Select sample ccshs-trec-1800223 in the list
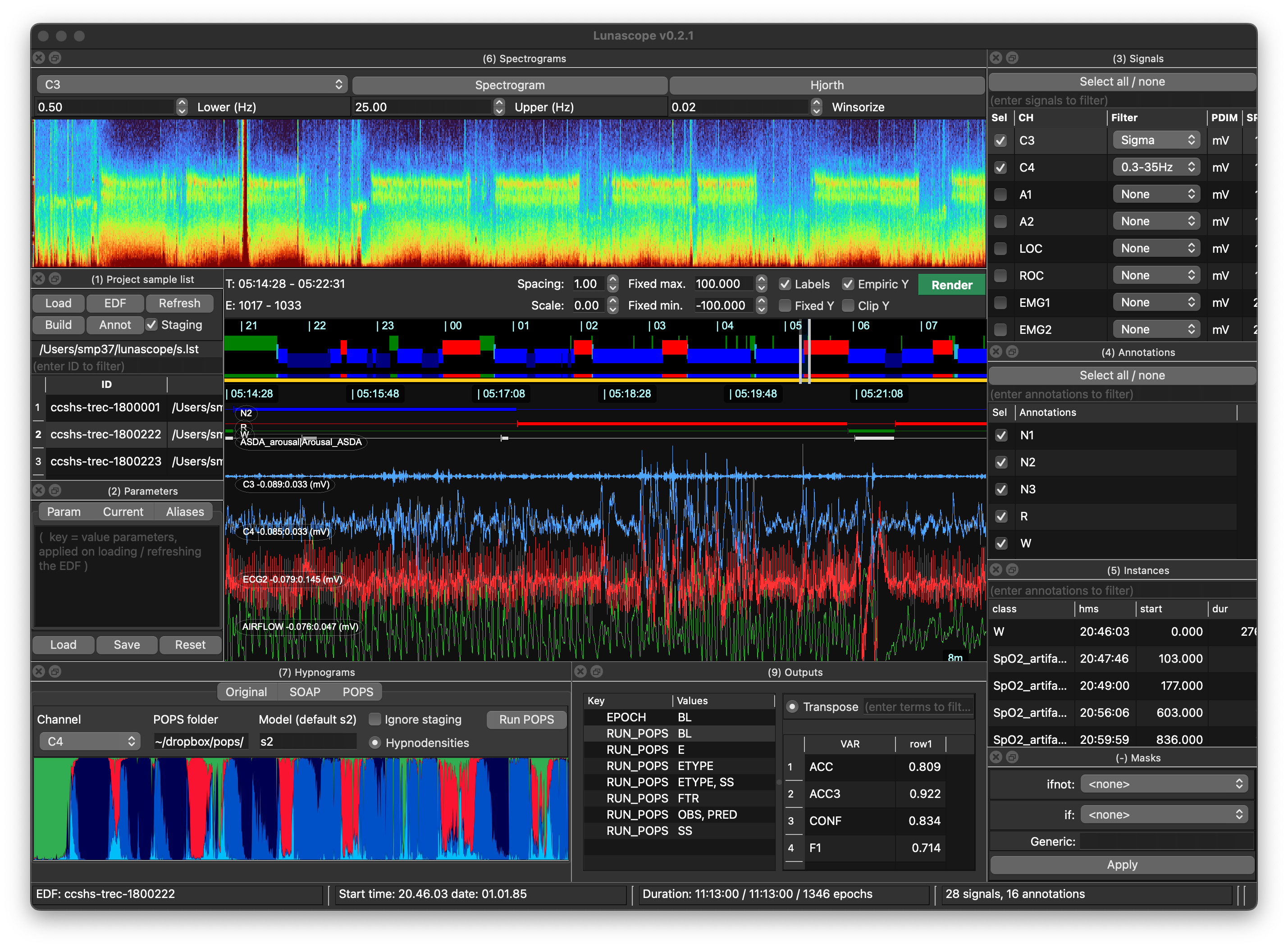1288x948 pixels. [x=105, y=461]
